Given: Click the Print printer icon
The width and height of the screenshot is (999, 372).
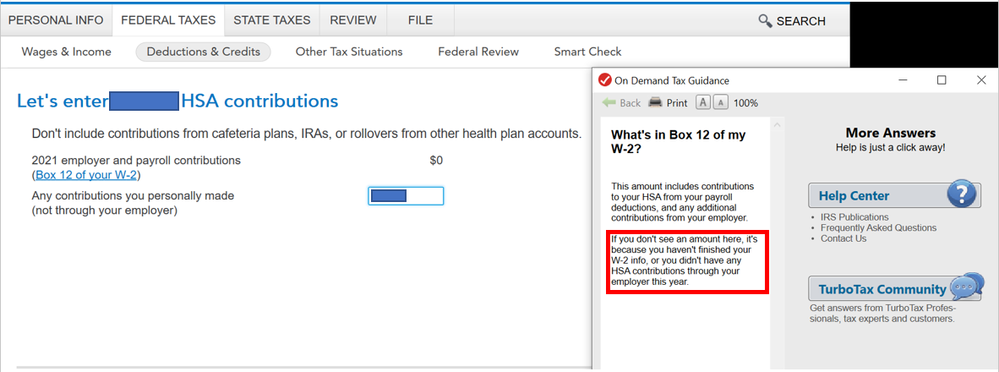Looking at the screenshot, I should pyautogui.click(x=655, y=103).
